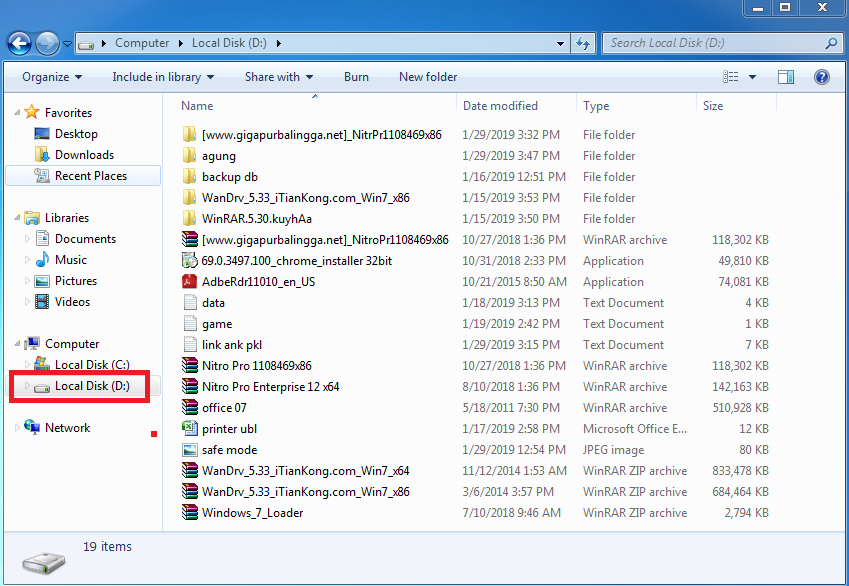Collapse the Libraries tree arrow
The width and height of the screenshot is (849, 586).
click(x=17, y=218)
